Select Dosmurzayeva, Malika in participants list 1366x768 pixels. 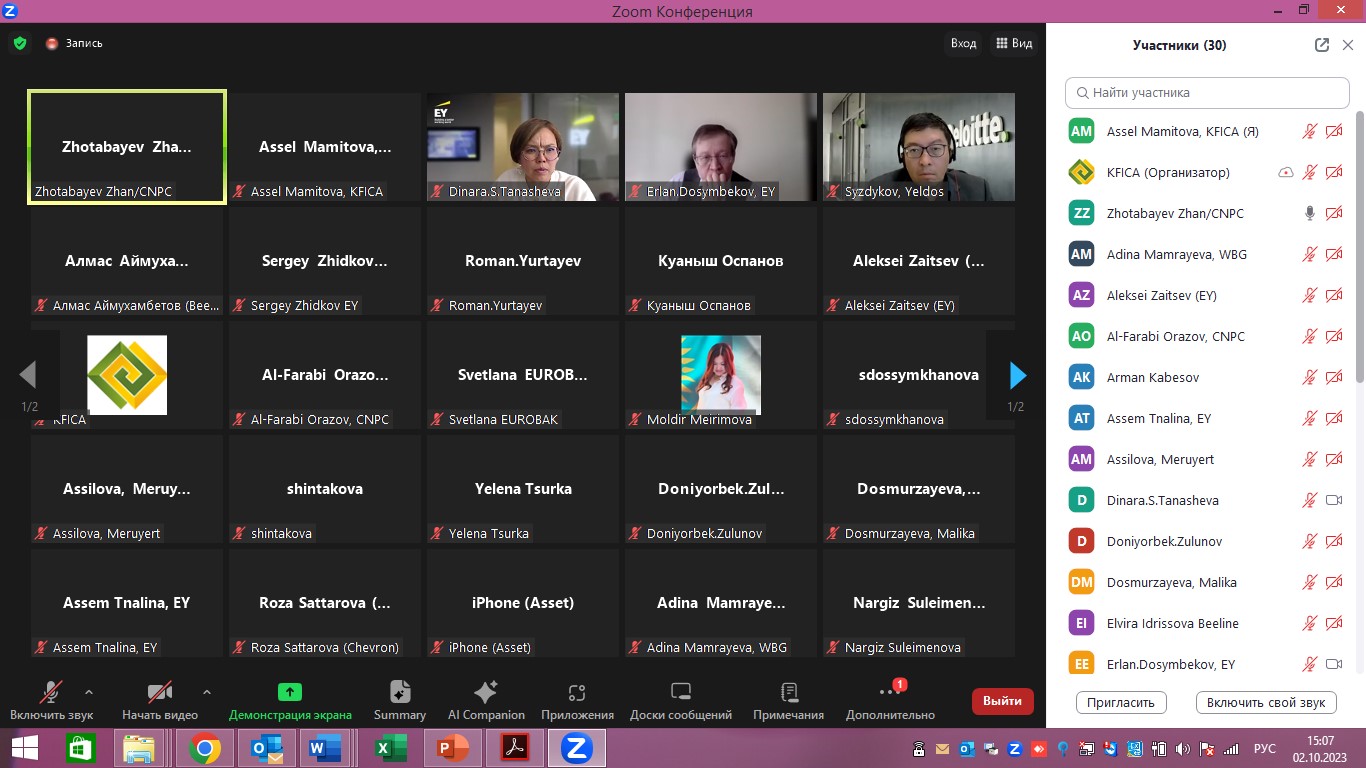(1207, 582)
